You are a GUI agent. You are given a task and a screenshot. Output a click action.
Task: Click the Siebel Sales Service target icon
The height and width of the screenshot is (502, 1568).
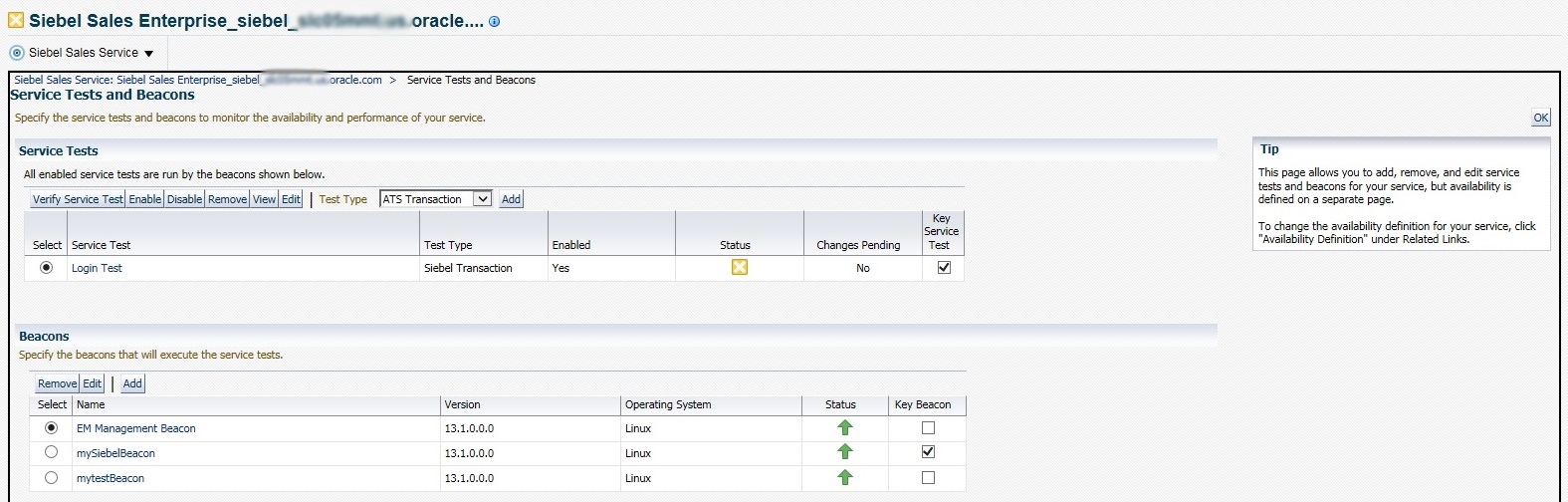coord(17,53)
